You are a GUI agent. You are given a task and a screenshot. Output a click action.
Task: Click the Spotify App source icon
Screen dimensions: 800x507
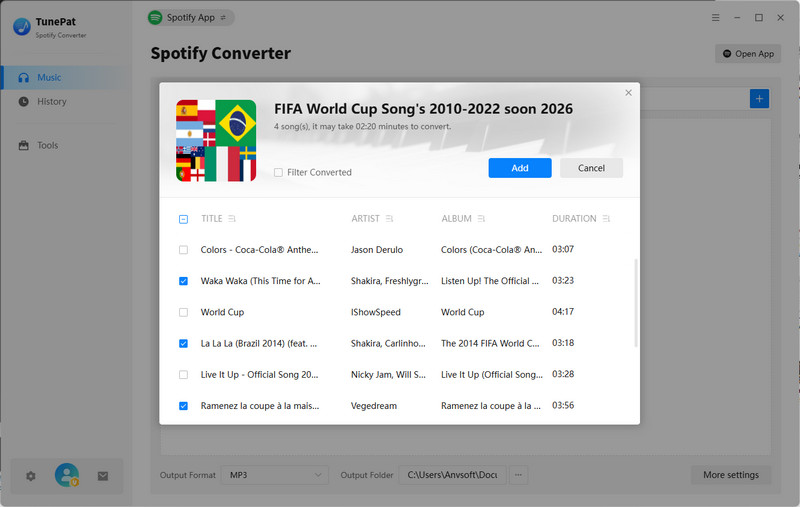coord(155,17)
